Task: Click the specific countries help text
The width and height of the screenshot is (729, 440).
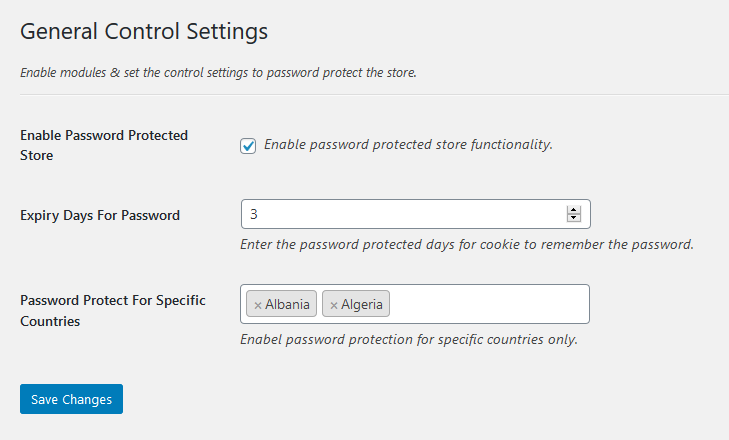Action: click(x=409, y=339)
